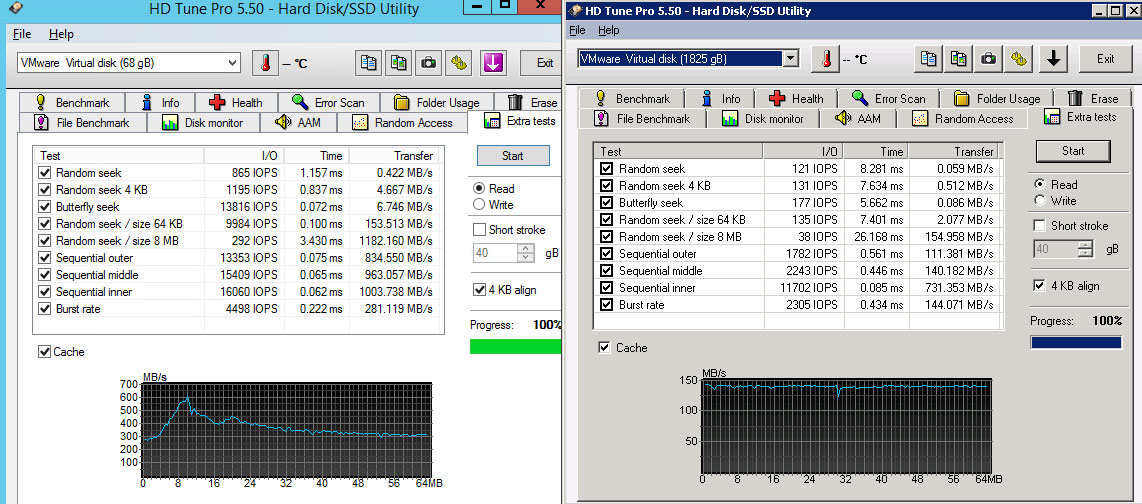Click the black down arrow icon, right window

[x=1052, y=59]
